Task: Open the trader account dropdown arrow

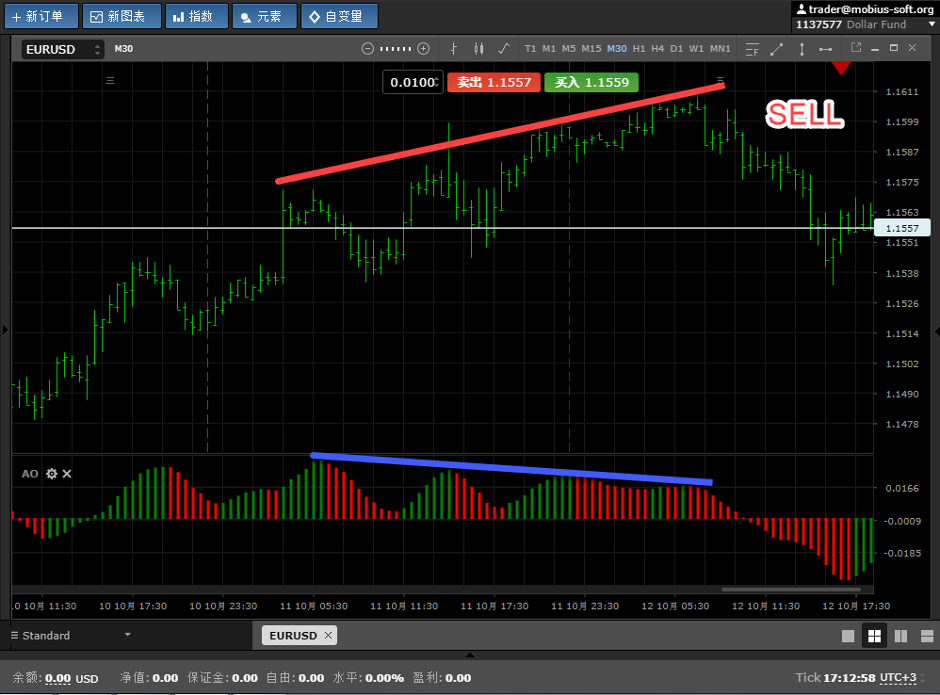Action: [932, 25]
